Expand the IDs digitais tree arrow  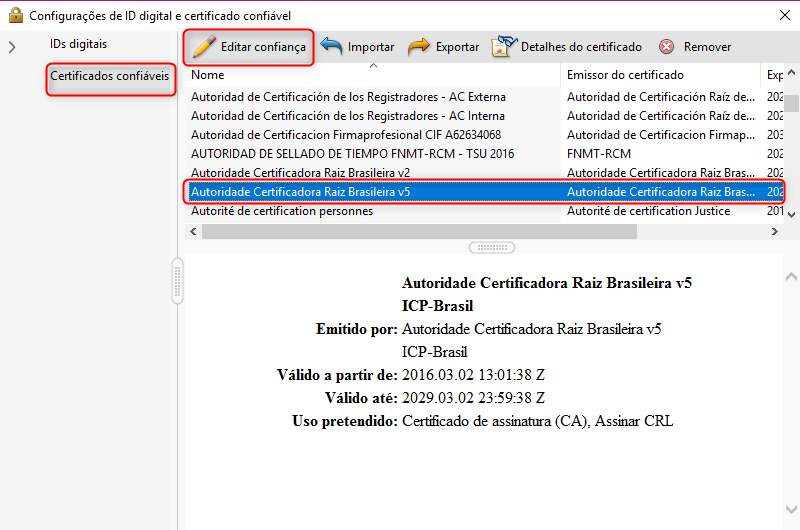click(x=12, y=47)
